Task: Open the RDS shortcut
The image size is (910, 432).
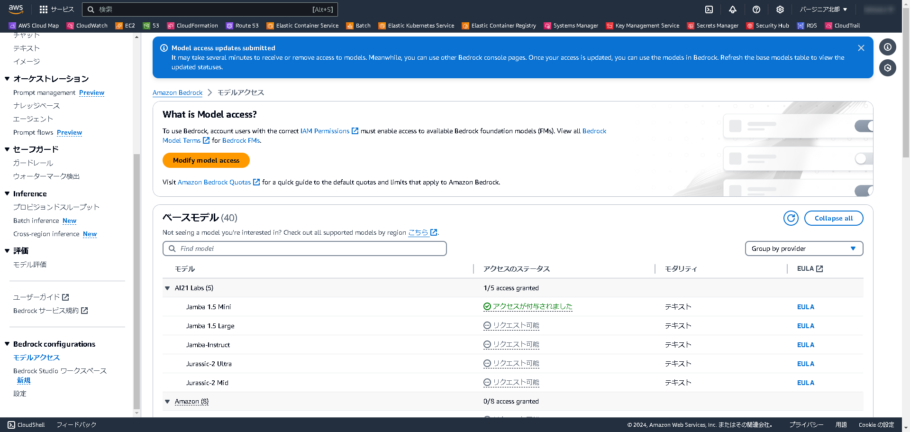Action: (x=807, y=26)
